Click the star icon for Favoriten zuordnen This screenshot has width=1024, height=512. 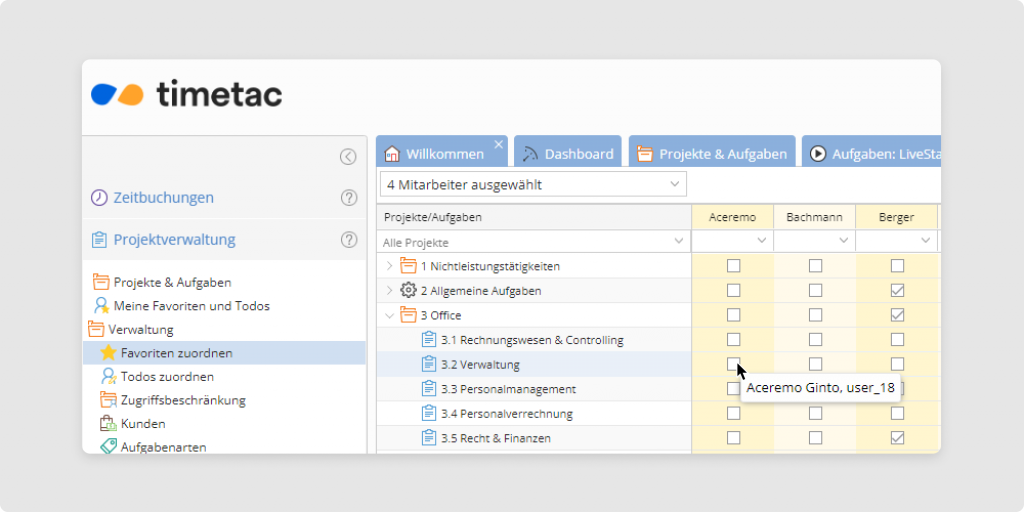pos(108,353)
